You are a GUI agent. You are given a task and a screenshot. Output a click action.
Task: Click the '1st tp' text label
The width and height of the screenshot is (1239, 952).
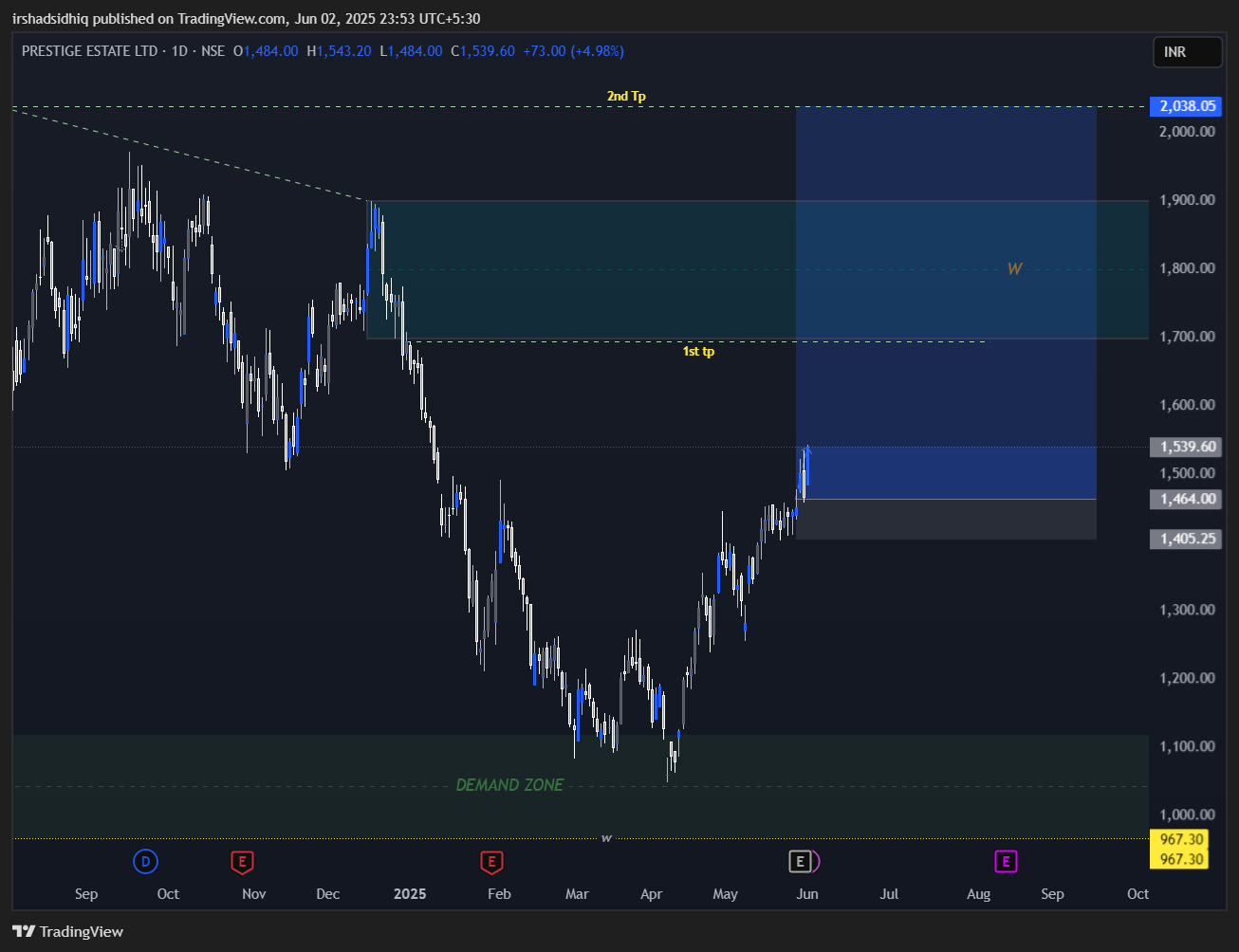[x=698, y=351]
